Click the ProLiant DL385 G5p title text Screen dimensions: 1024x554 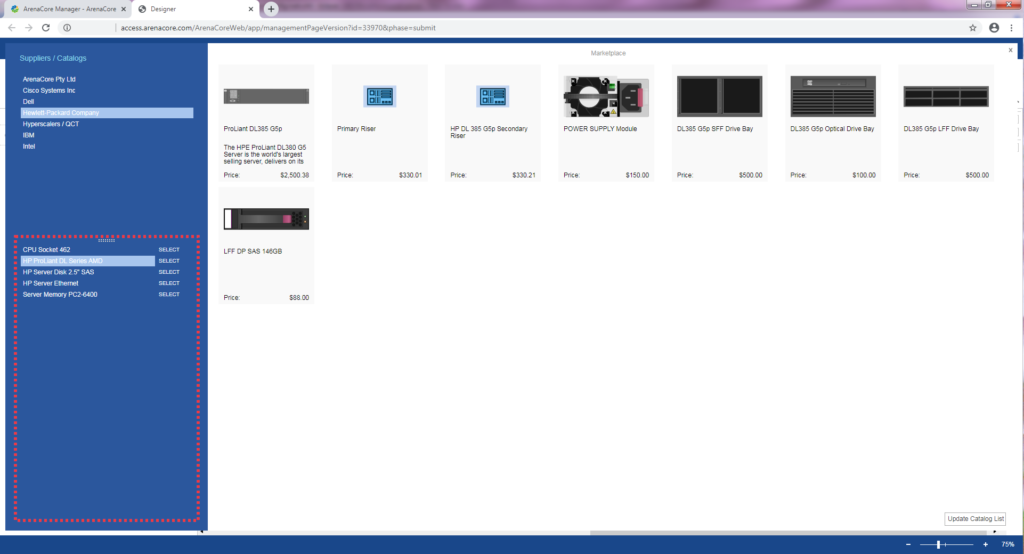[x=253, y=129]
